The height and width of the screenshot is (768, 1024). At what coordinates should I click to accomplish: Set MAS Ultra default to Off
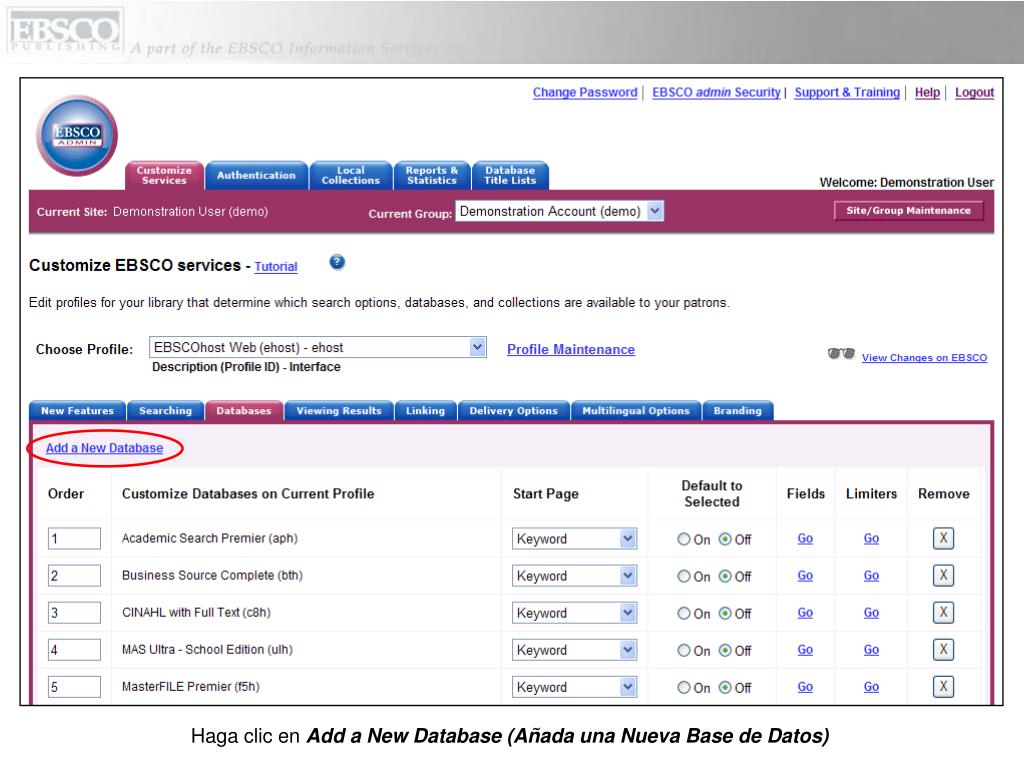tap(725, 651)
